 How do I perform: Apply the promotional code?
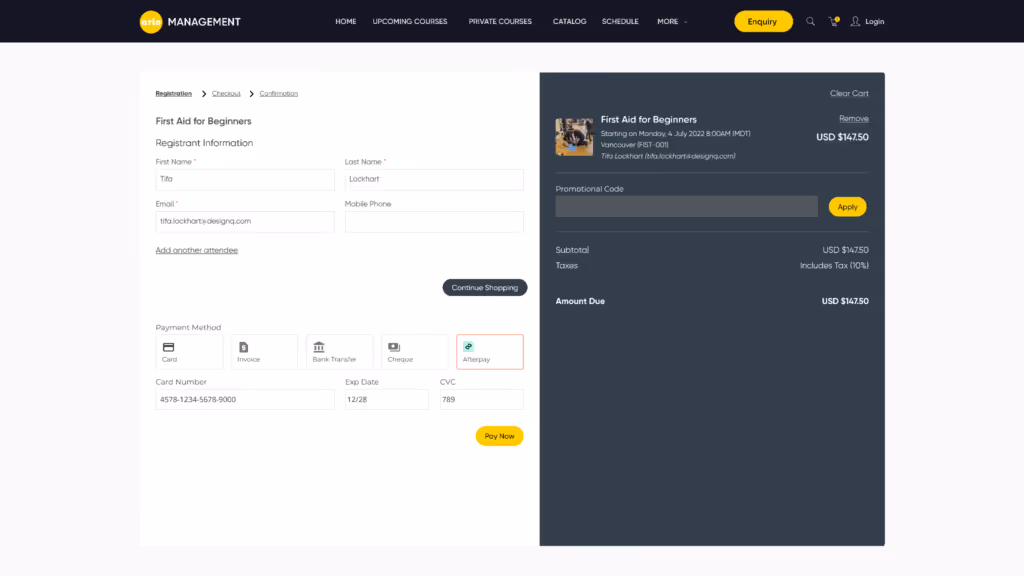click(847, 207)
